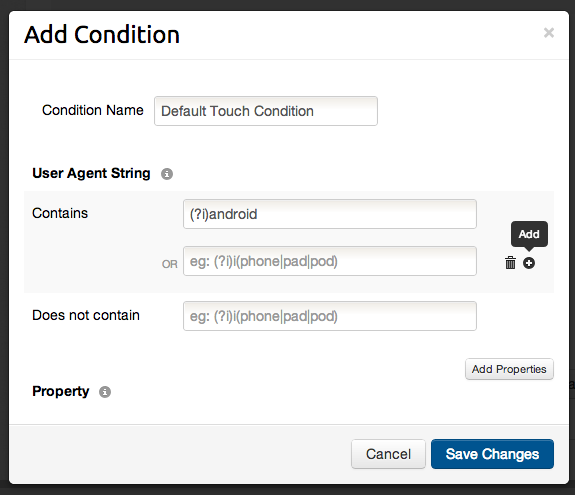Close the Add Condition dialog with X
This screenshot has height=495, width=575.
point(549,33)
